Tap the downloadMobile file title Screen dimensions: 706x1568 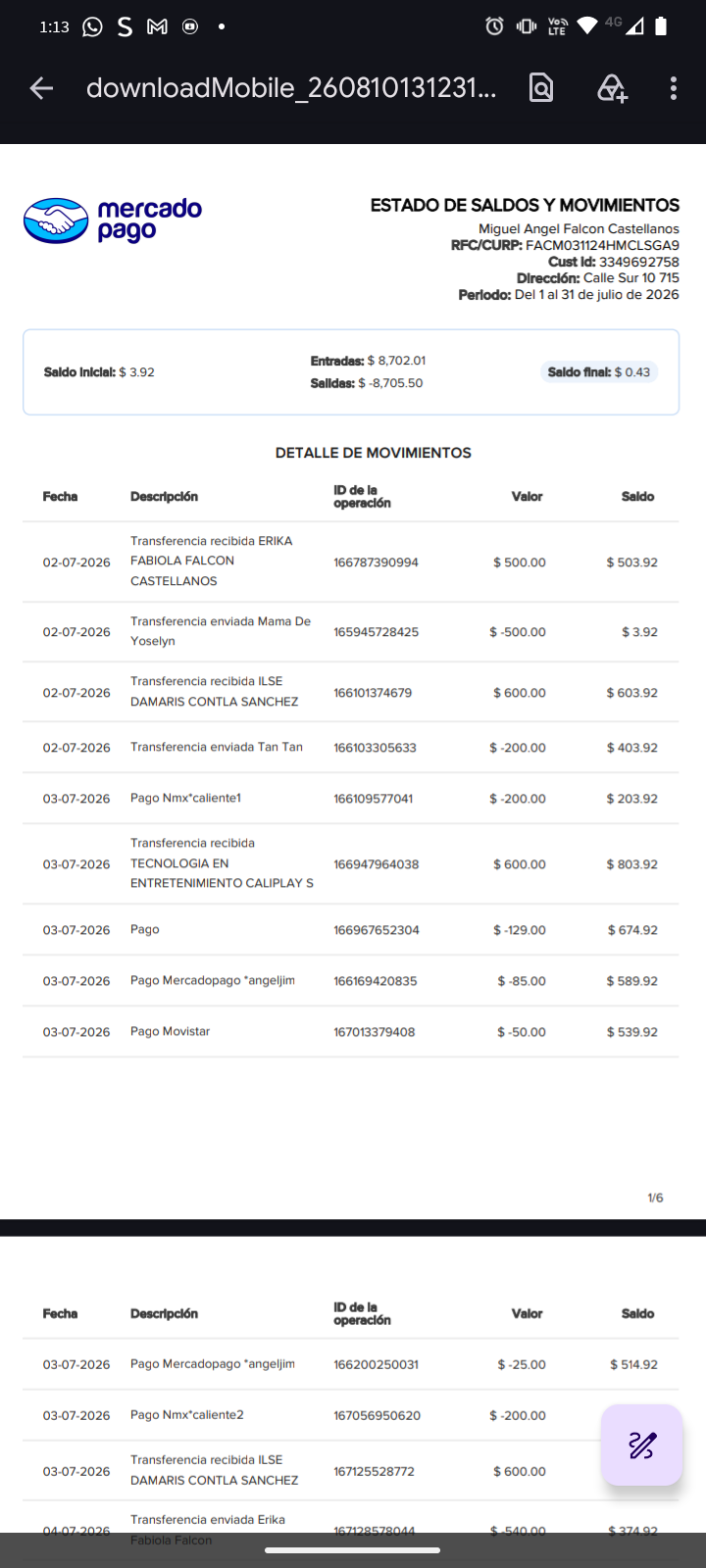(x=291, y=88)
